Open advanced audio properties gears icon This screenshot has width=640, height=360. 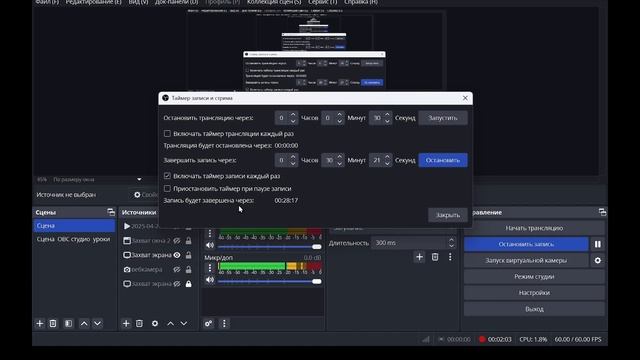pyautogui.click(x=208, y=323)
